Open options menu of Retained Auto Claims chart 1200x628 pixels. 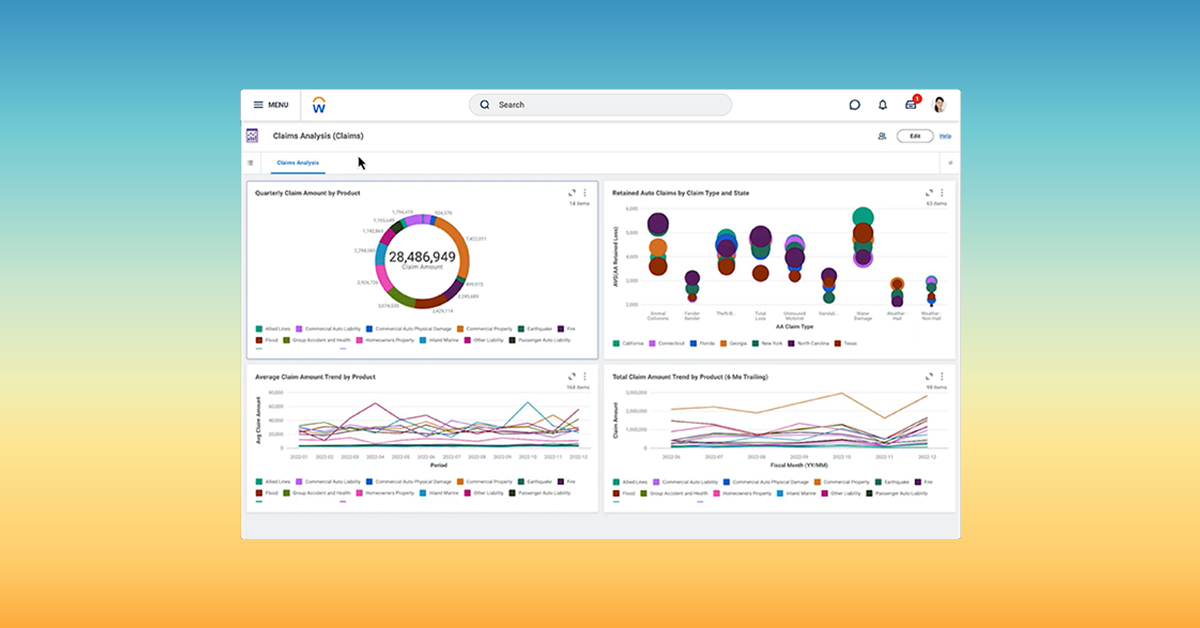pos(942,193)
